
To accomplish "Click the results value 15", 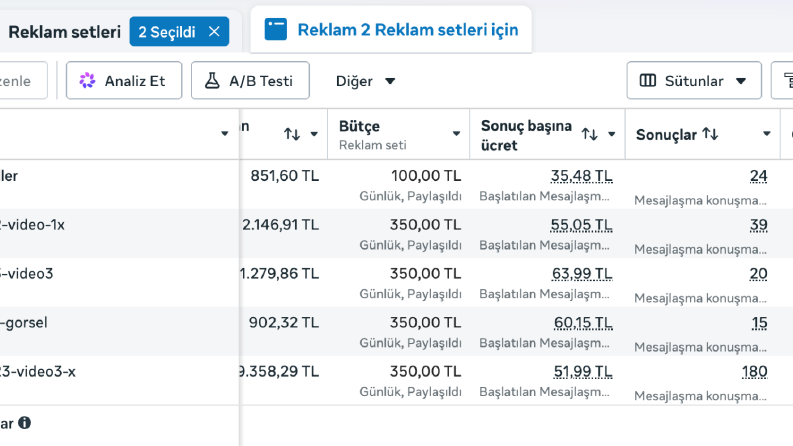I will [x=759, y=323].
